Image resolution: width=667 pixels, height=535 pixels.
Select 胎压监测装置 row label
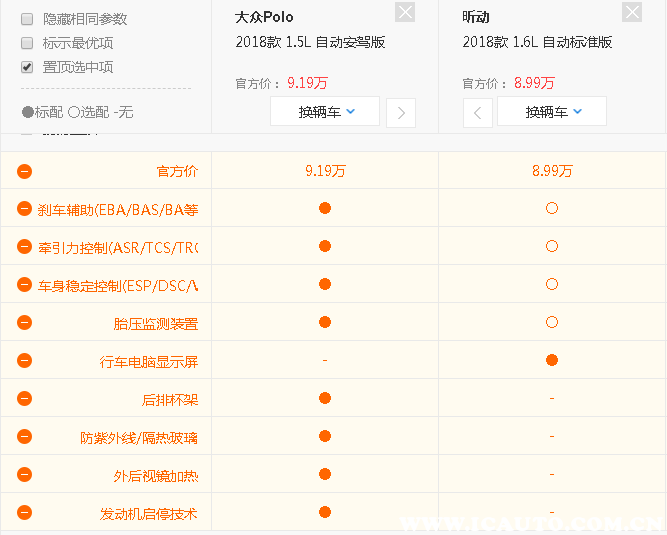156,324
